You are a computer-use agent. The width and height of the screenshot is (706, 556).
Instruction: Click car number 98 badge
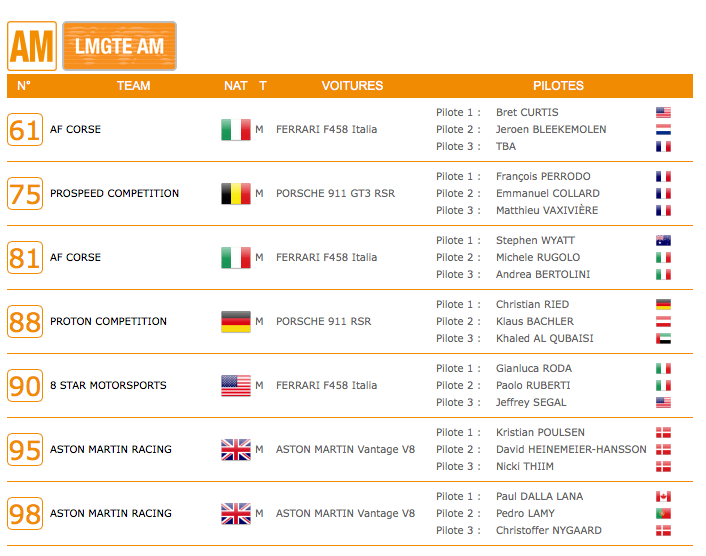coord(25,513)
